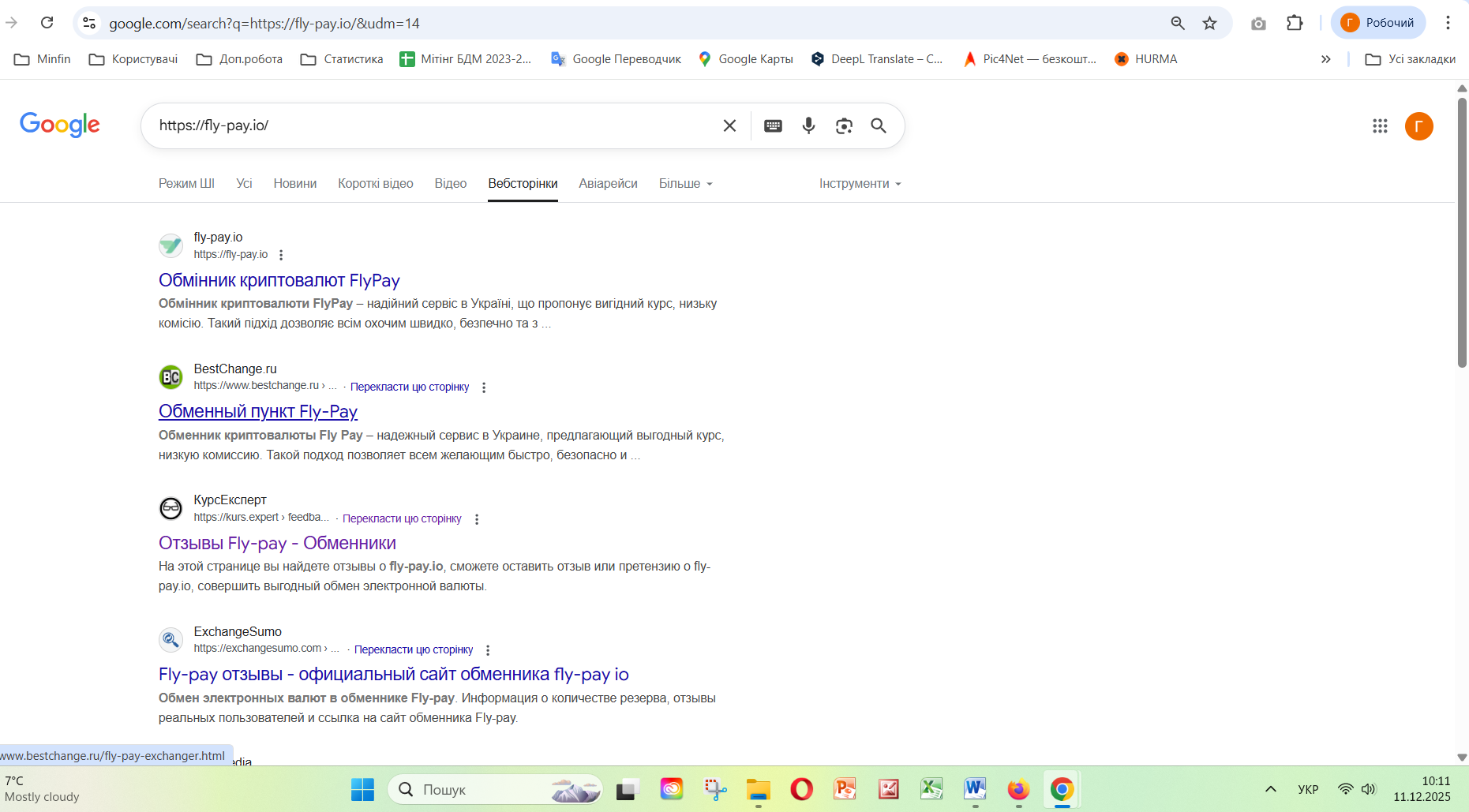Click the Windows taskbar Пошук search box
Screen dimensions: 1469x812
(495, 789)
